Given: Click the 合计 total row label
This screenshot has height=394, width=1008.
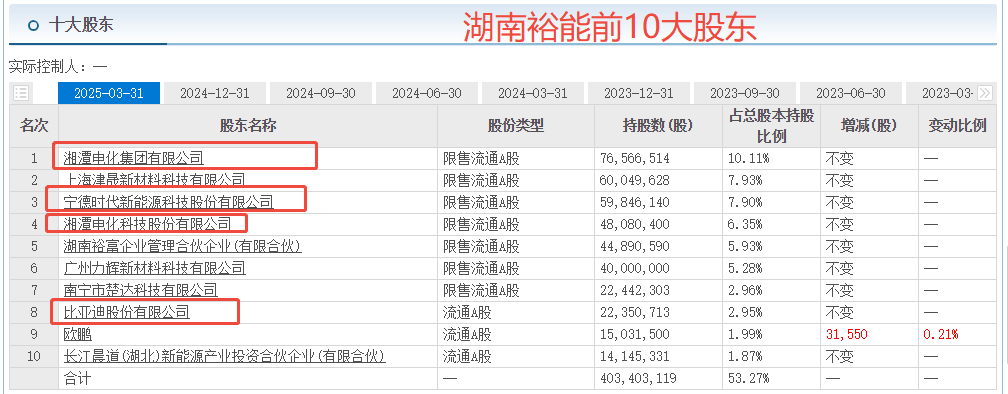Looking at the screenshot, I should [77, 378].
